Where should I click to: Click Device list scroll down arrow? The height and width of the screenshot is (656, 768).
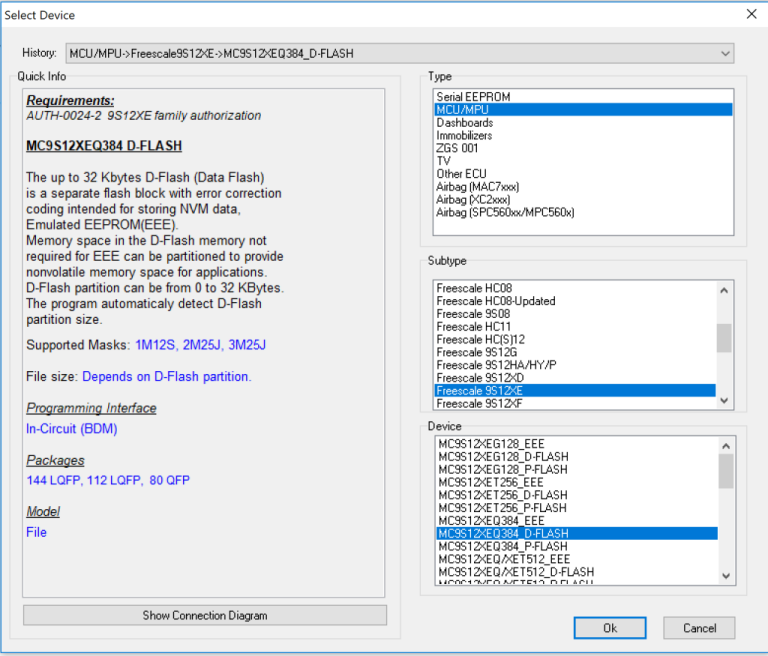tap(726, 576)
